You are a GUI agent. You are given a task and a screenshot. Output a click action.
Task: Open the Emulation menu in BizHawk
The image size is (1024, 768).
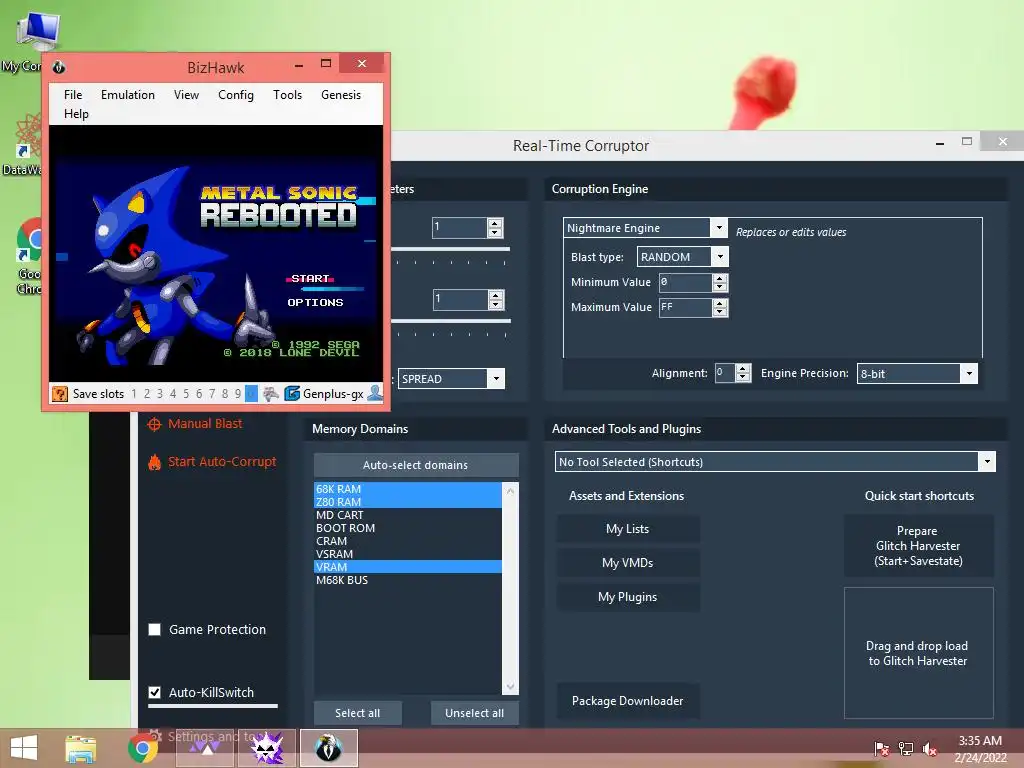coord(128,95)
